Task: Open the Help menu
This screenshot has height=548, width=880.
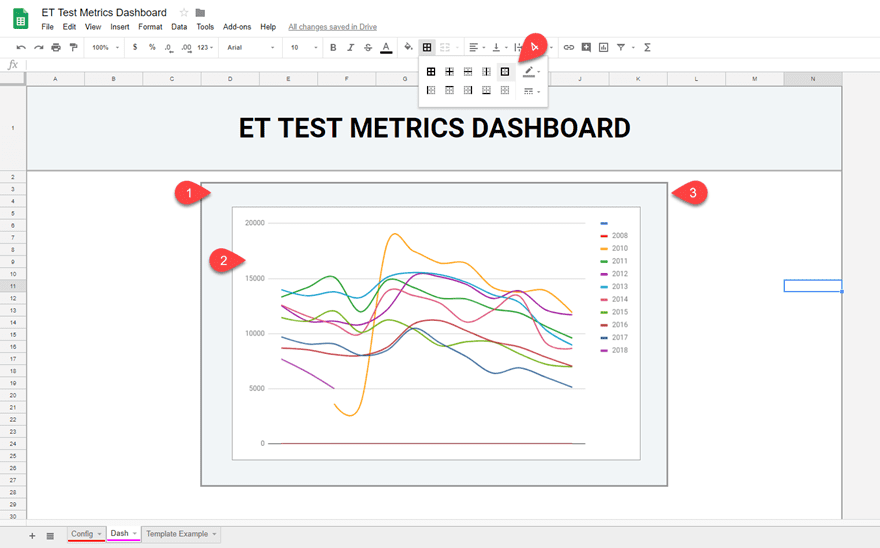Action: [268, 27]
